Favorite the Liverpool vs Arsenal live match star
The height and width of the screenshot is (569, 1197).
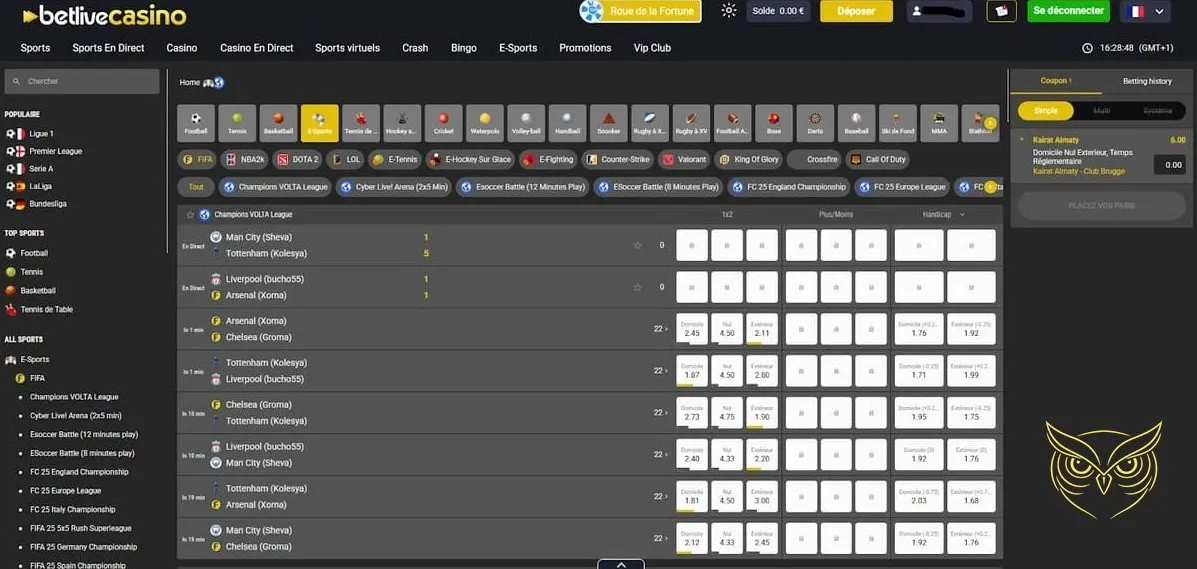click(637, 287)
